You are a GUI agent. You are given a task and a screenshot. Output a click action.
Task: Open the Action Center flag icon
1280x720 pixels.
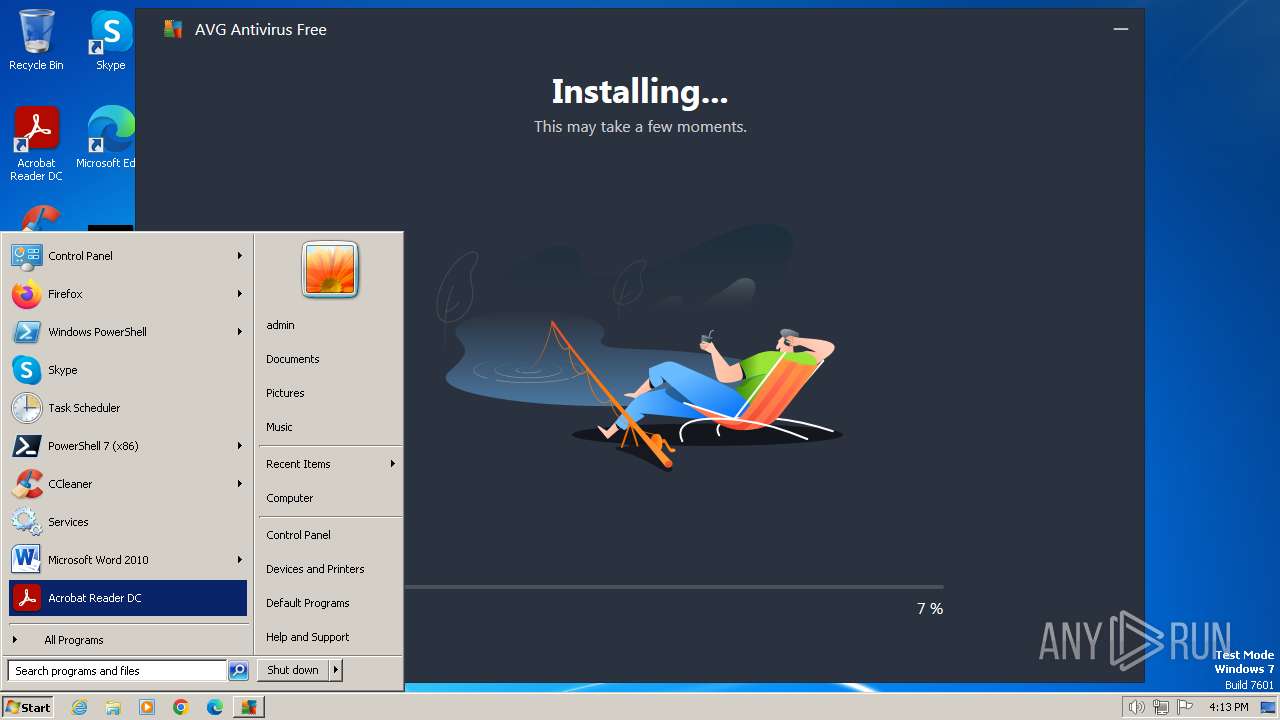pyautogui.click(x=1185, y=707)
